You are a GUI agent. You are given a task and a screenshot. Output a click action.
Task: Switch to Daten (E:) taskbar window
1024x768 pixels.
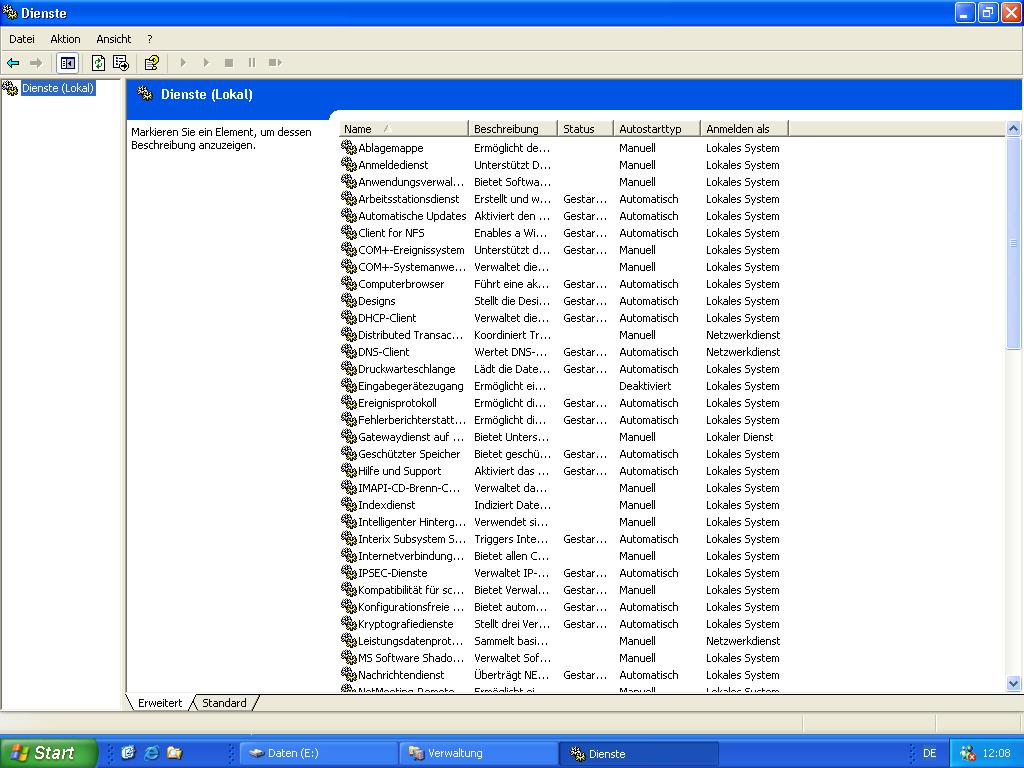pyautogui.click(x=319, y=753)
